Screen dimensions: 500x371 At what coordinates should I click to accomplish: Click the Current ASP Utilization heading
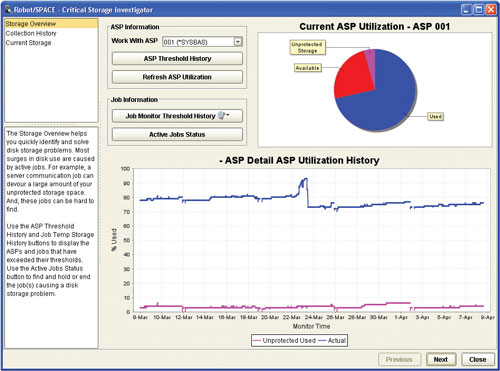click(x=374, y=26)
